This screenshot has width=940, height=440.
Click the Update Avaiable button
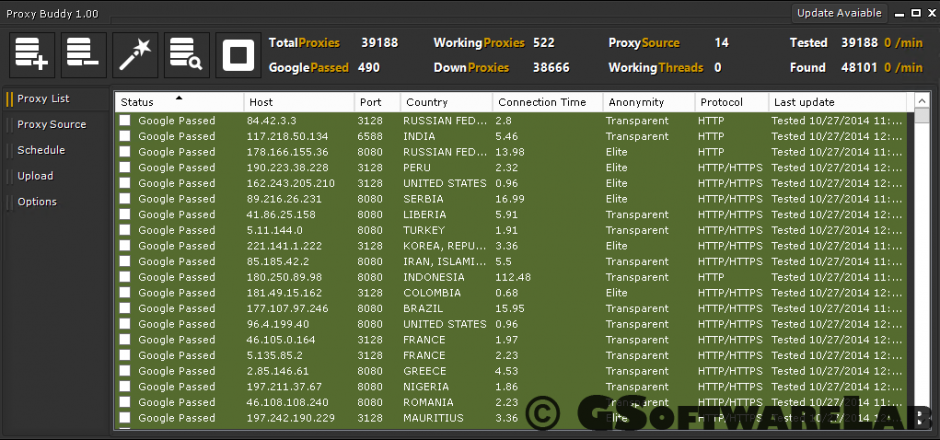[x=839, y=13]
